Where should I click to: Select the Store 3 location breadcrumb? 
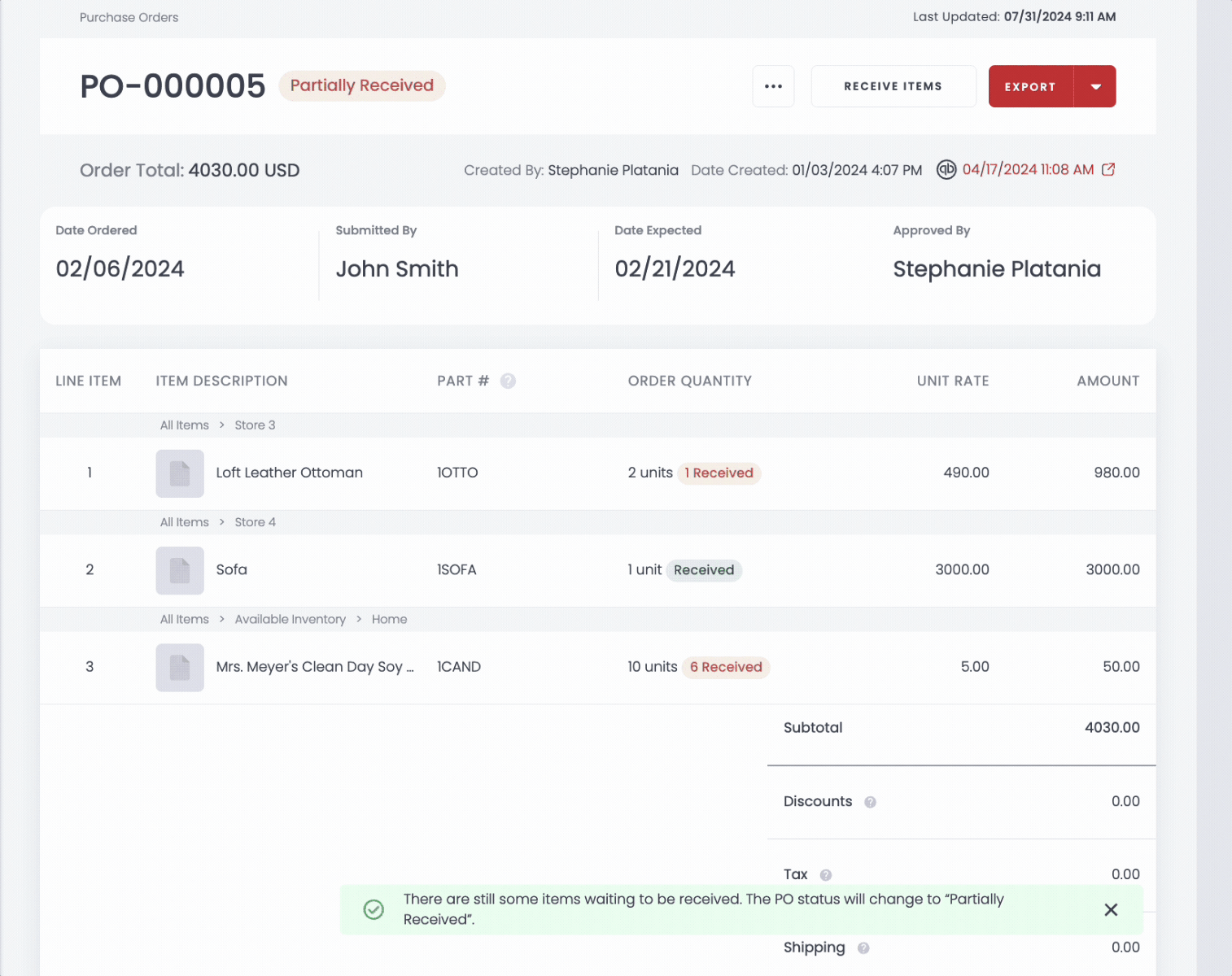click(x=255, y=425)
